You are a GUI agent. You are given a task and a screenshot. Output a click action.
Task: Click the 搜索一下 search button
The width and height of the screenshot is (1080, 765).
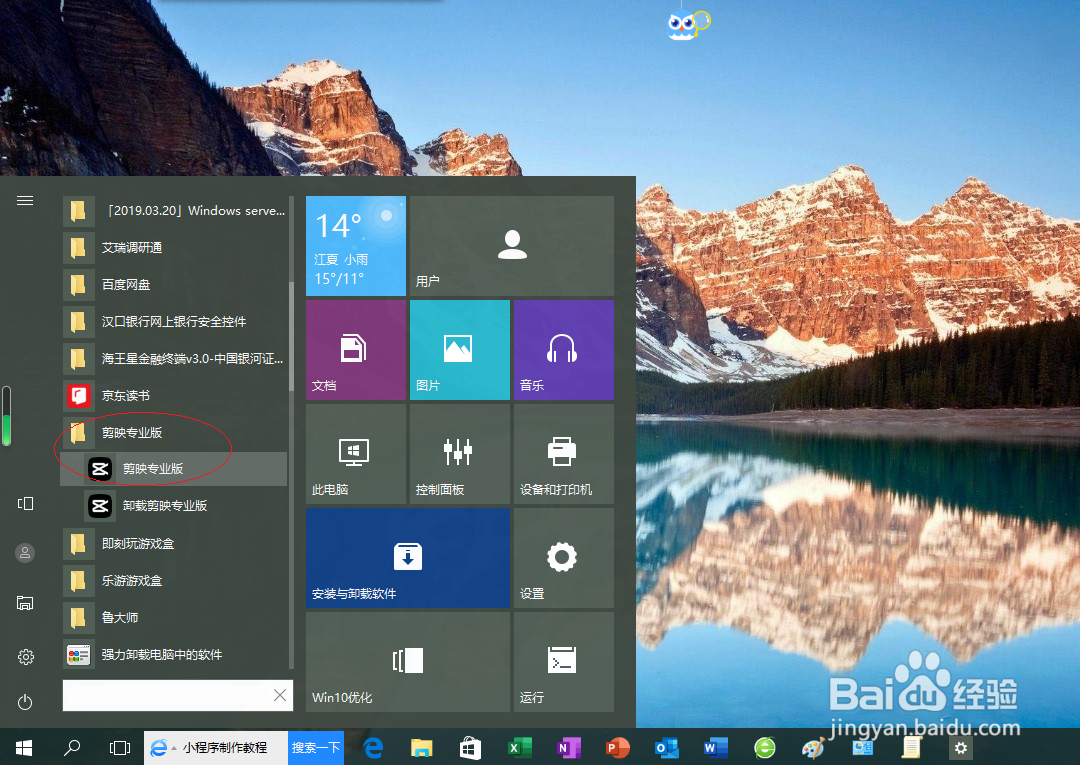point(315,748)
